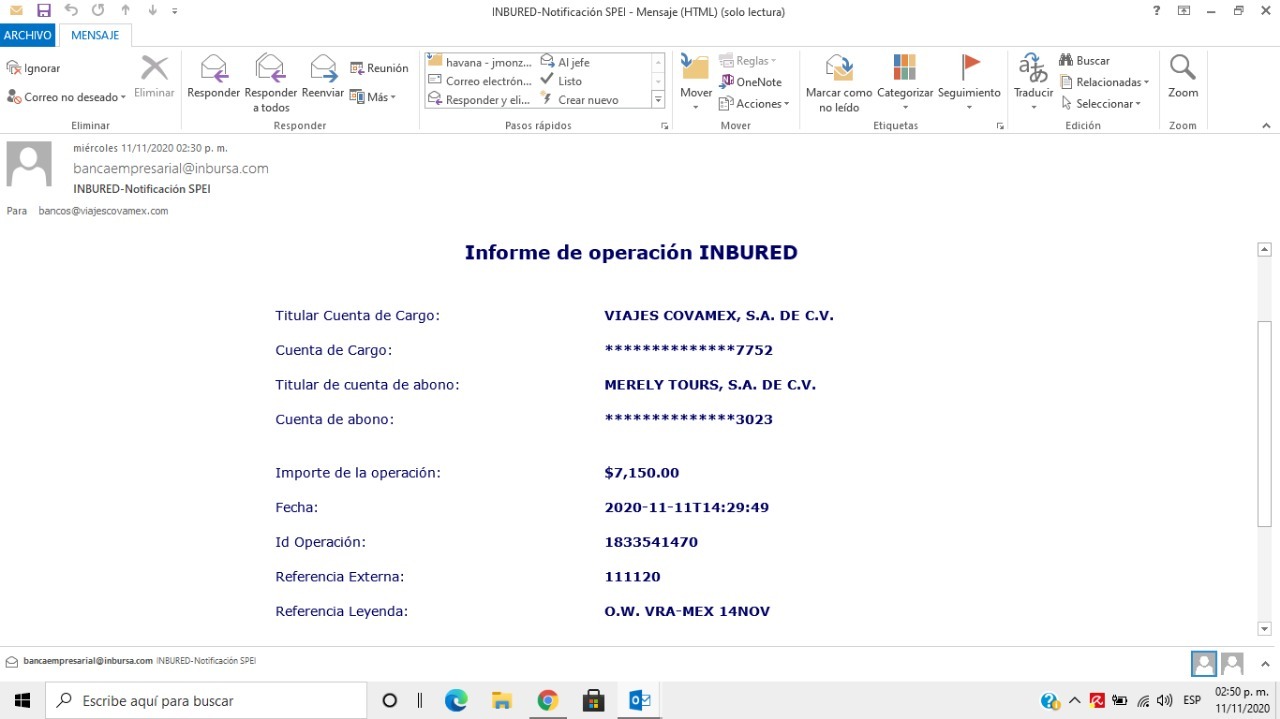This screenshot has width=1280, height=719.
Task: Expand the Reglas dropdown
Action: click(x=773, y=61)
